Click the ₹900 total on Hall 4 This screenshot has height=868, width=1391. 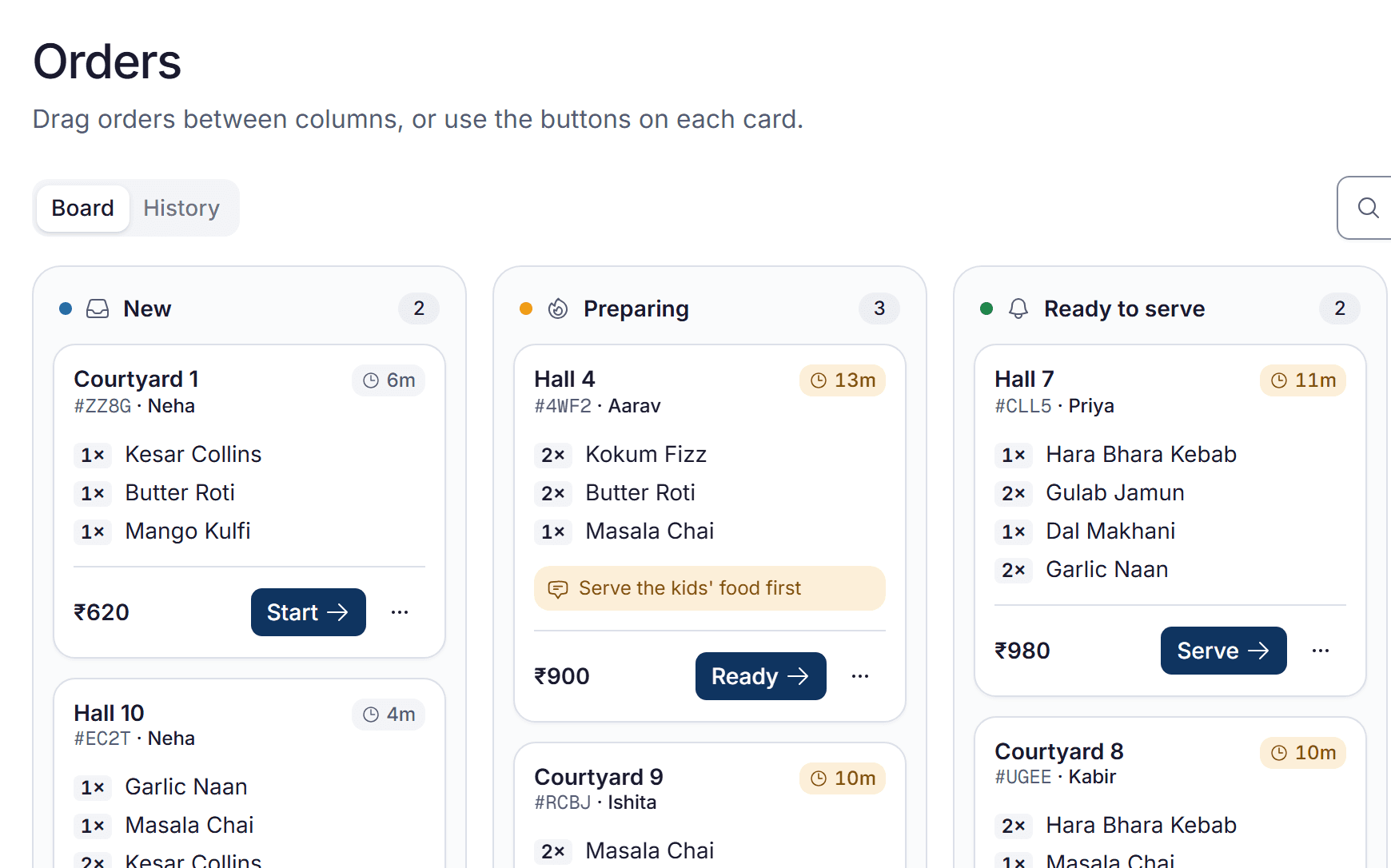[x=562, y=676]
